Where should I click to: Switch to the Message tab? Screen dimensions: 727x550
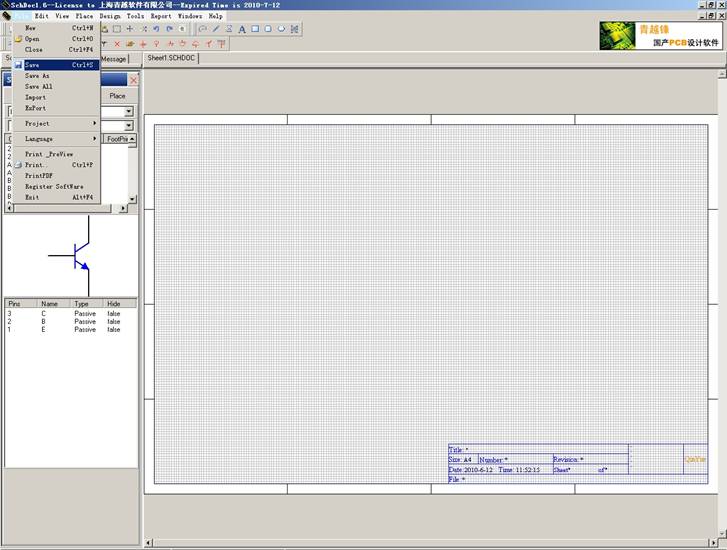pyautogui.click(x=113, y=59)
